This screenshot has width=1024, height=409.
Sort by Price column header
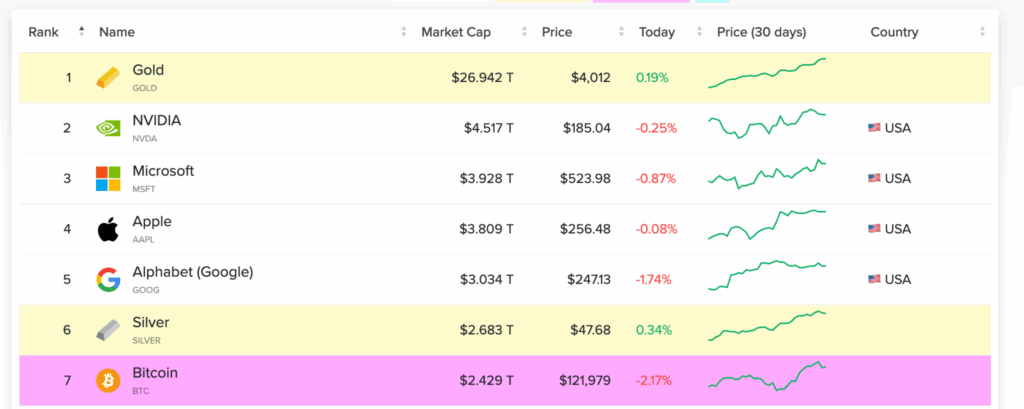point(557,32)
